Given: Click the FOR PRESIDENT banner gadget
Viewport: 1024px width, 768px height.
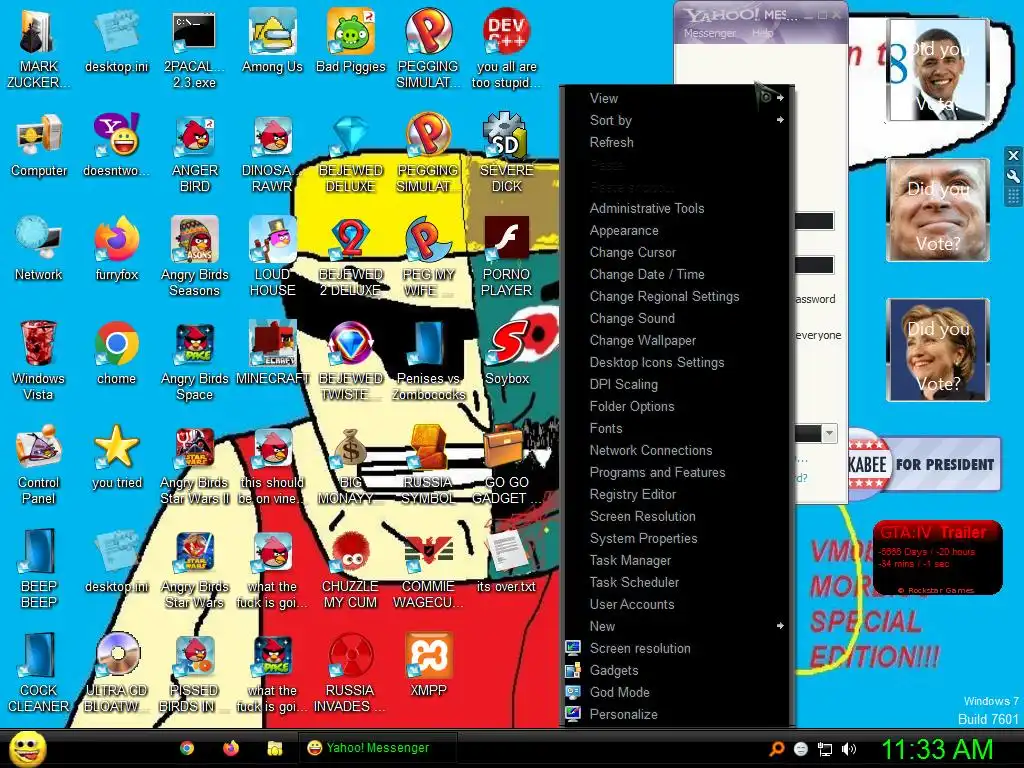Looking at the screenshot, I should coord(924,464).
